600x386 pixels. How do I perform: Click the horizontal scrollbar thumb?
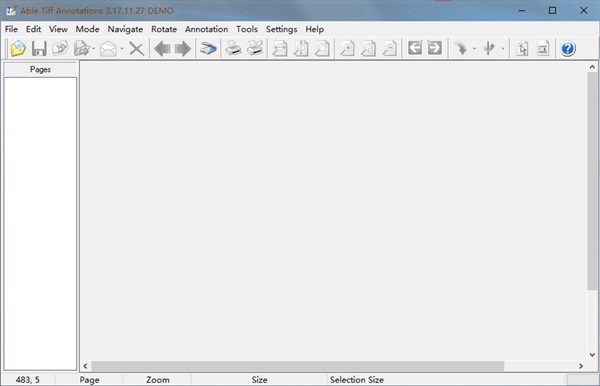[297, 366]
